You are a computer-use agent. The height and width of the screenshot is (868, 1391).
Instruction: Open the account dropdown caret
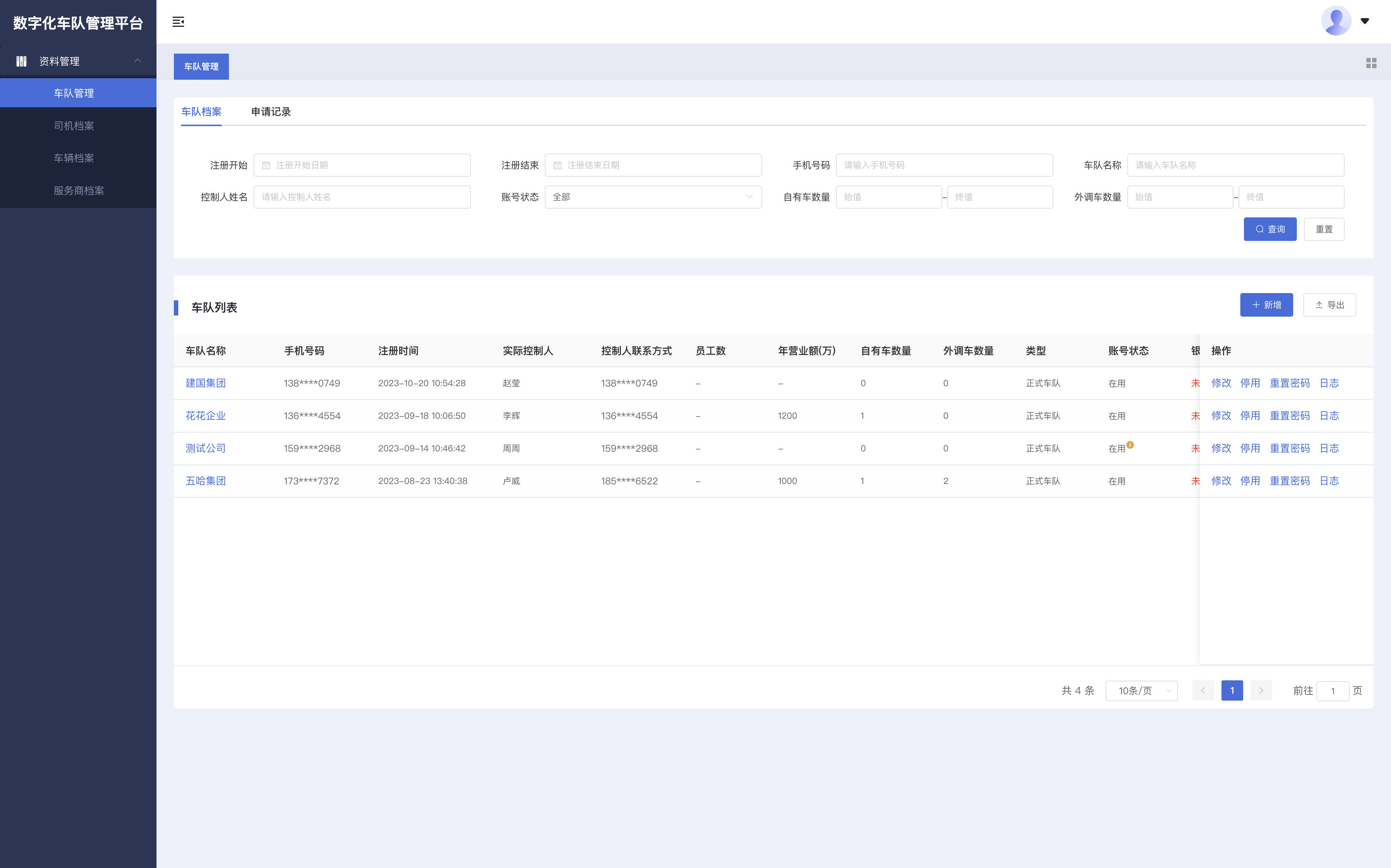coord(1365,21)
